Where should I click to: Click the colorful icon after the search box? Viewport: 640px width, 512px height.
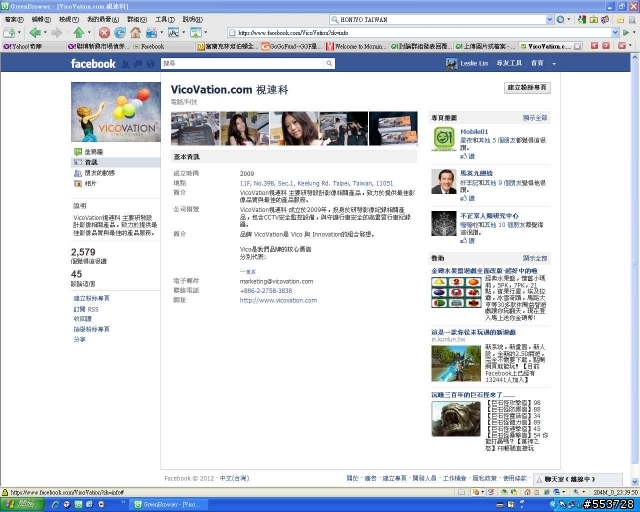(x=582, y=19)
